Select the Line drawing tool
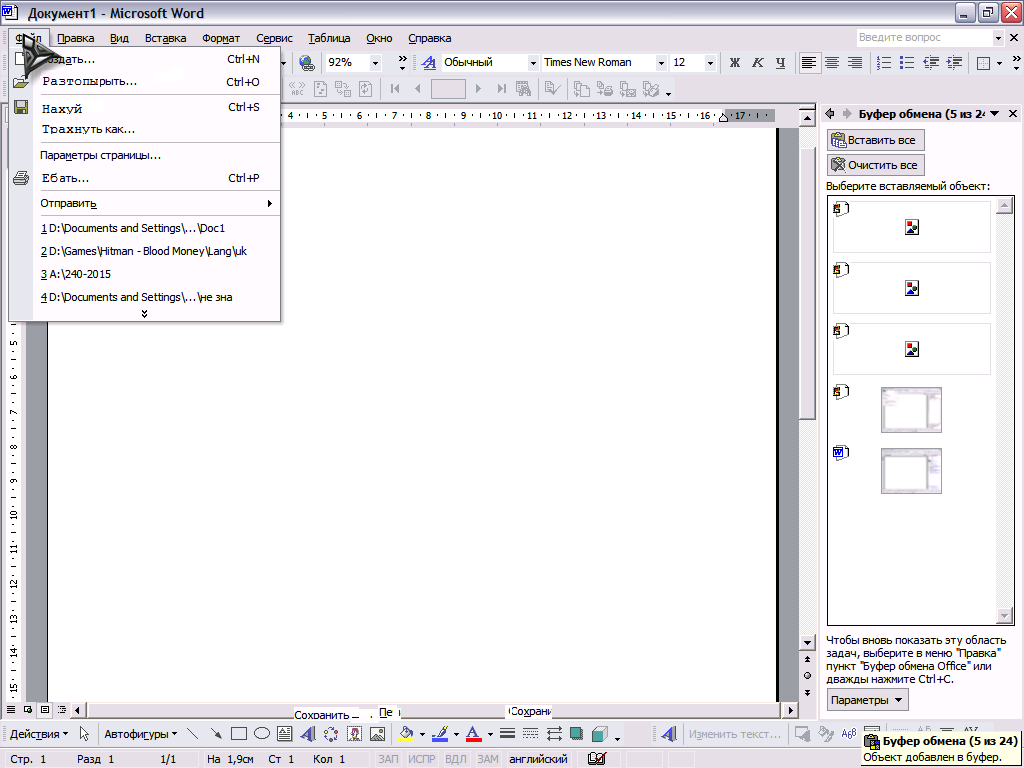Viewport: 1024px width, 768px height. coord(192,734)
